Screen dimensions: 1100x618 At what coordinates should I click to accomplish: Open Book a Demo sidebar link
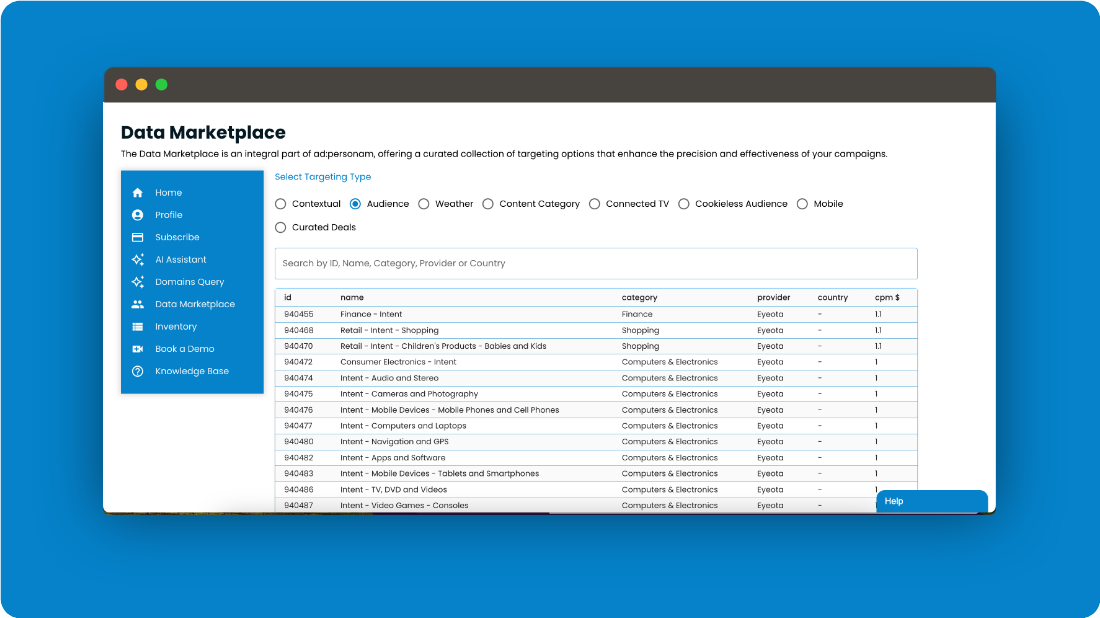[x=185, y=349]
